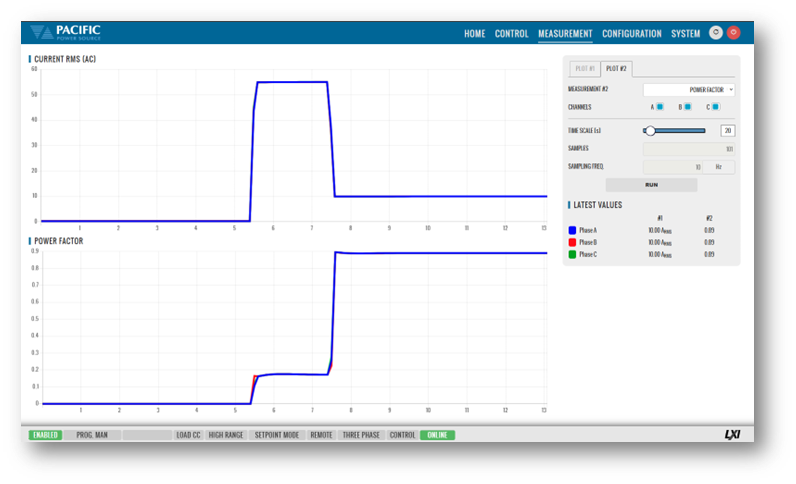Click the red Phase B color swatch
The width and height of the screenshot is (796, 484).
click(572, 242)
